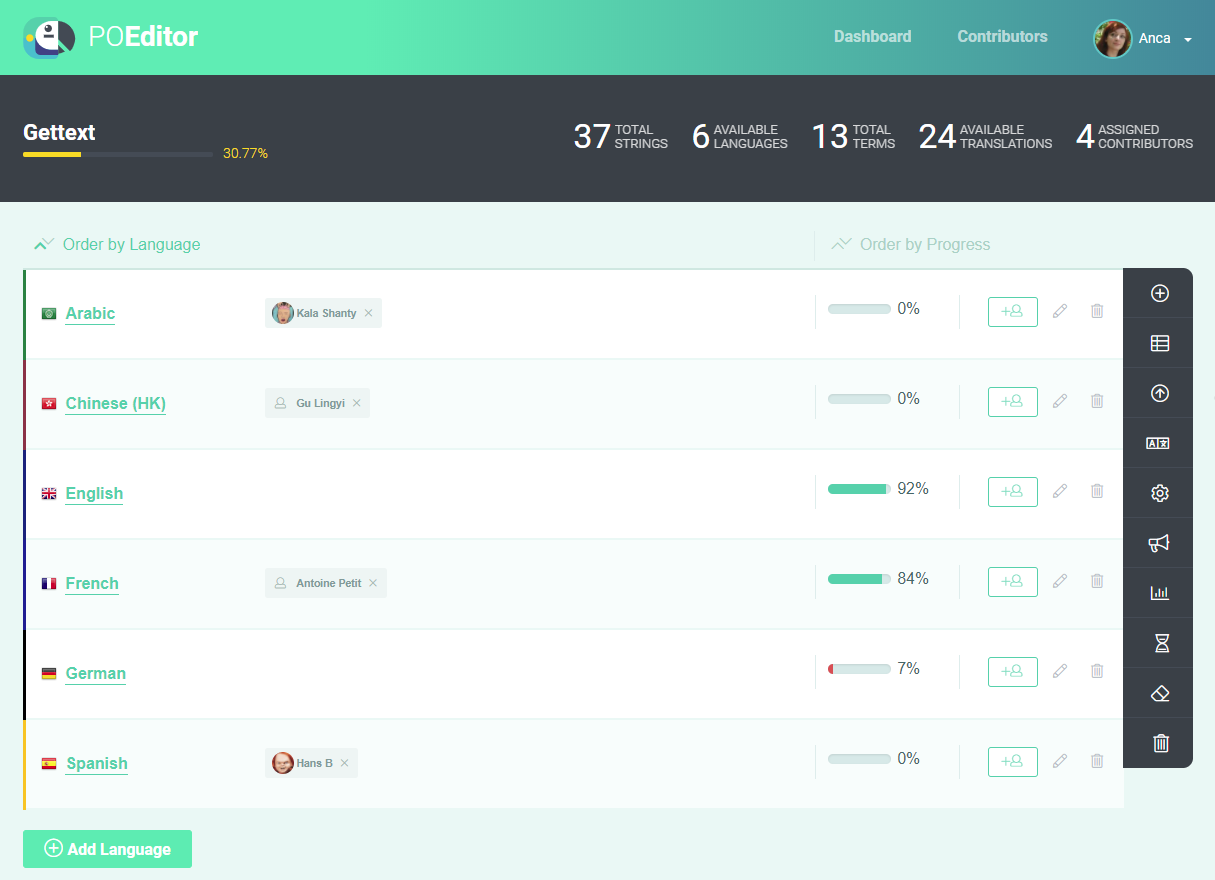Click the hourglass icon in sidebar

tap(1161, 643)
